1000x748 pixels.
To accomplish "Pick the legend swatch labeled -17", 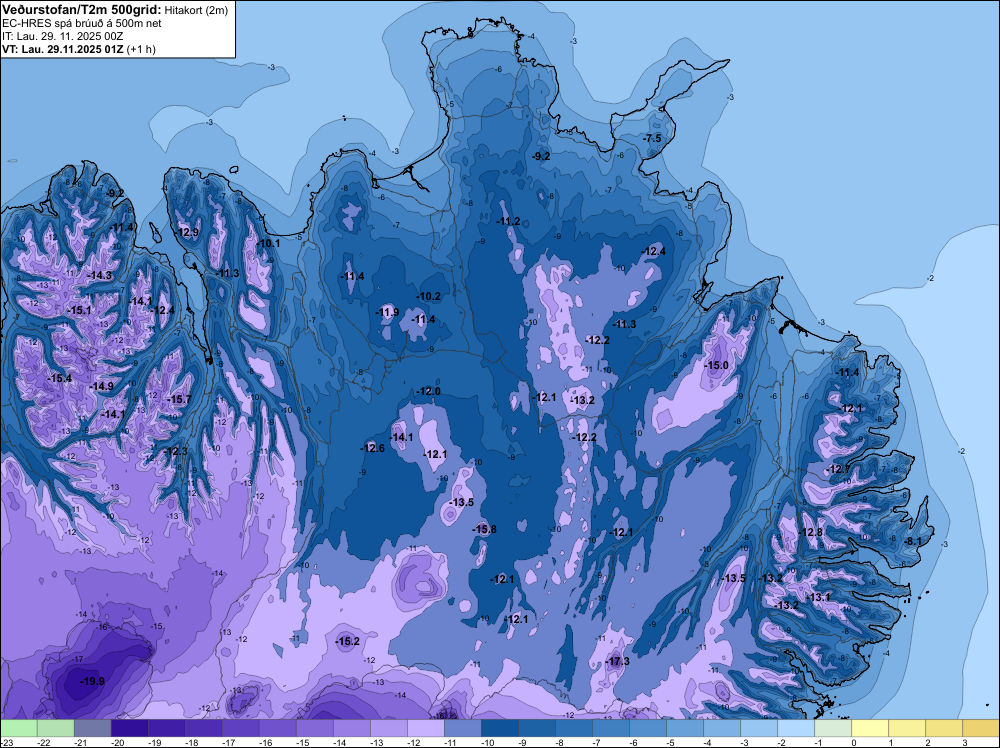I will click(x=240, y=728).
